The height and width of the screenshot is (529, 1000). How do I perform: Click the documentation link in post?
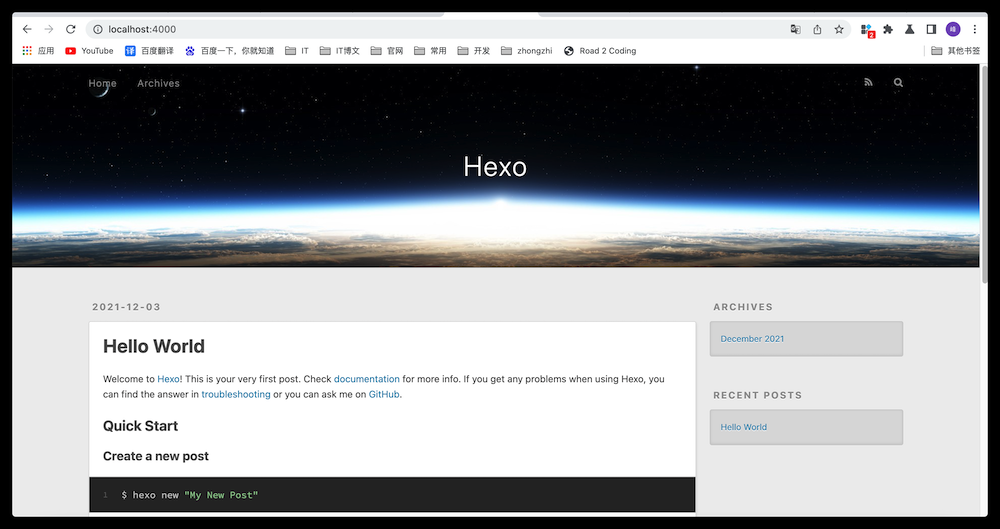coord(366,379)
